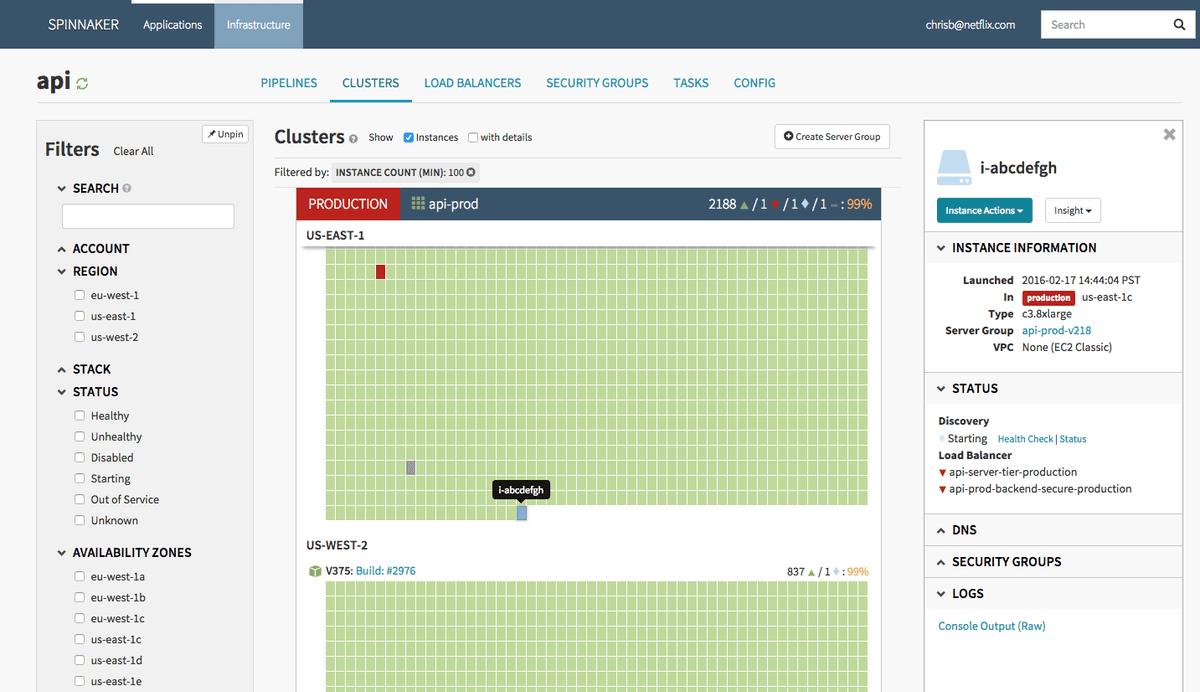Screen dimensions: 1200x692
Task: Toggle the Instances show checkbox
Action: 409,138
